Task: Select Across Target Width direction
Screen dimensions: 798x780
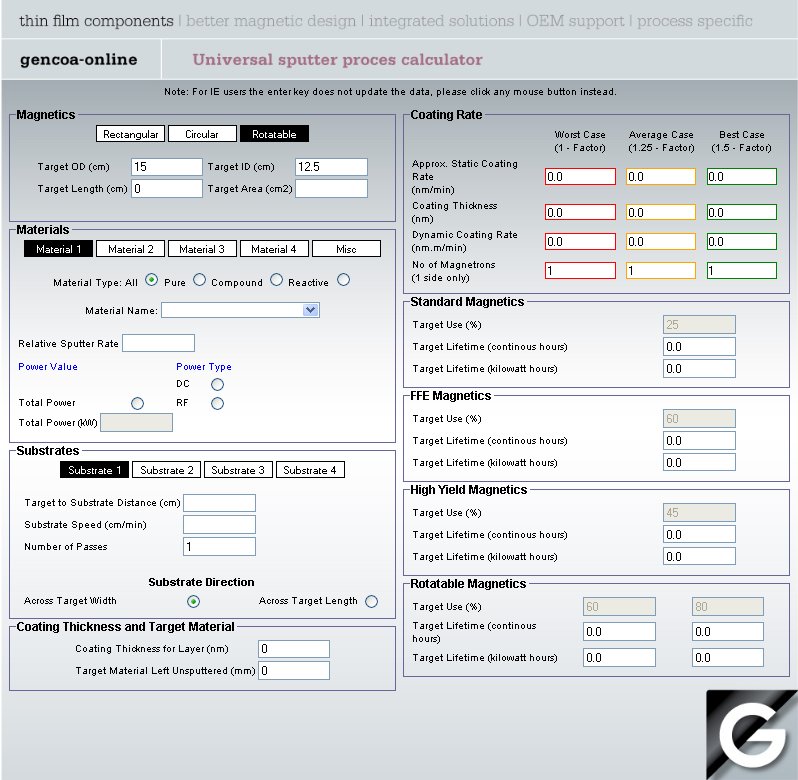Action: click(193, 601)
